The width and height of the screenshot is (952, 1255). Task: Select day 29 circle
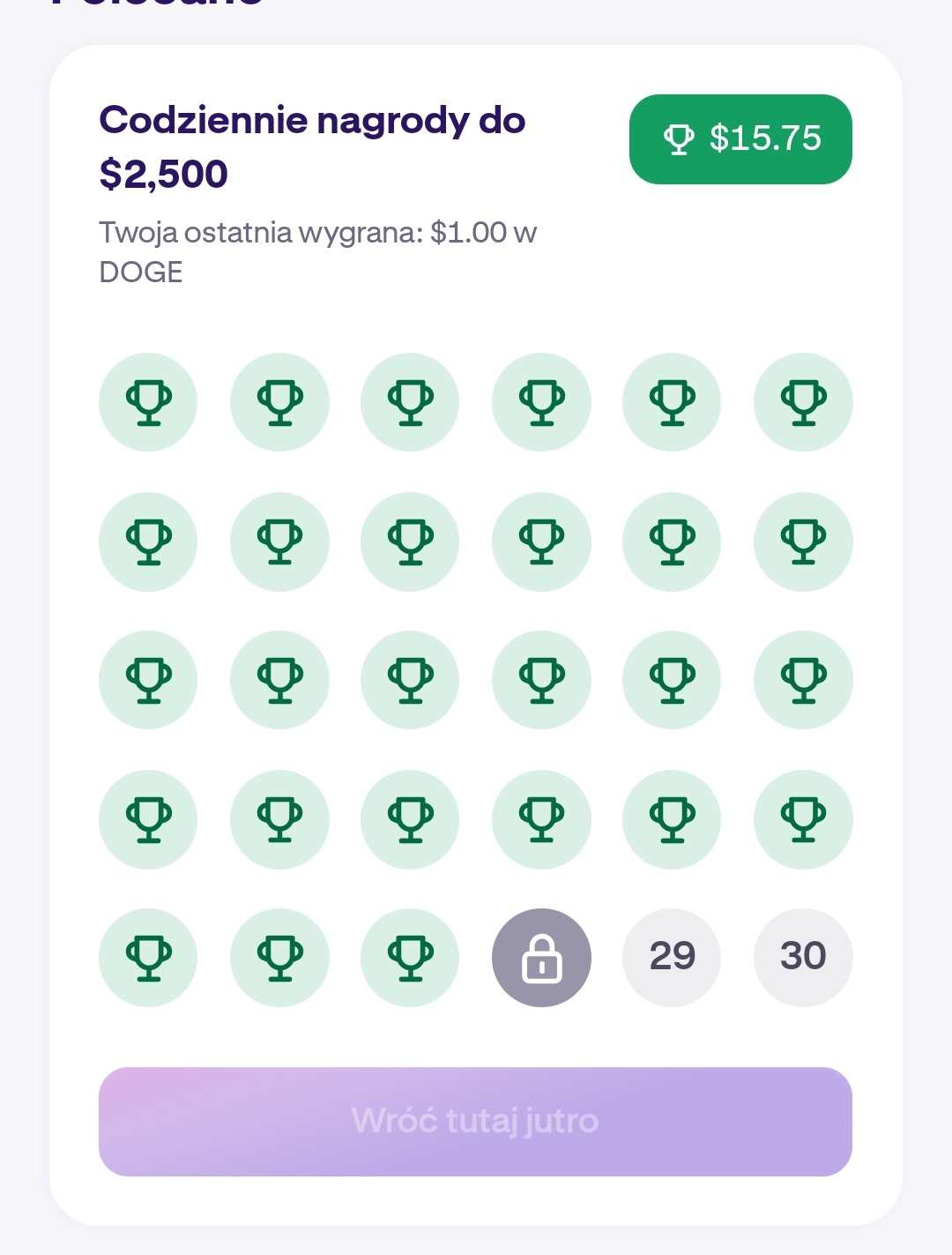click(672, 958)
